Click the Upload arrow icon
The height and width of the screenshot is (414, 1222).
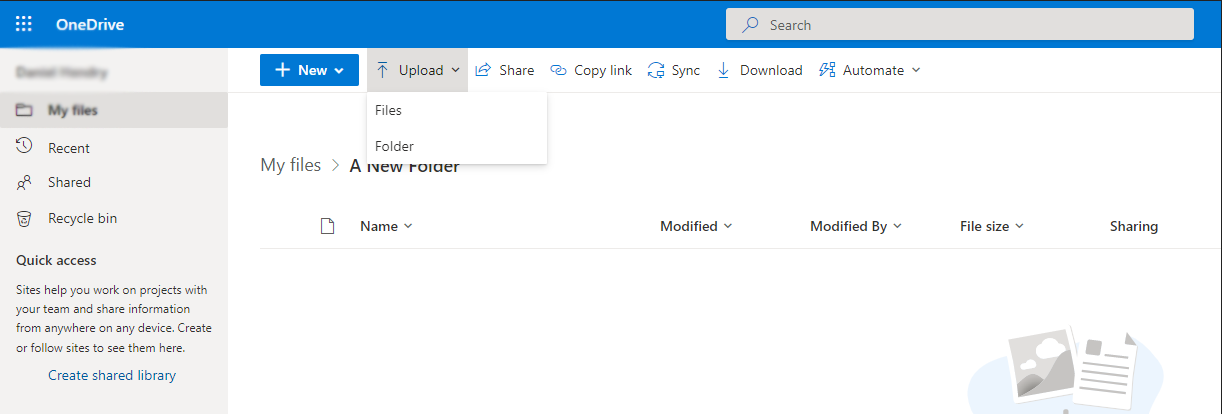click(382, 70)
